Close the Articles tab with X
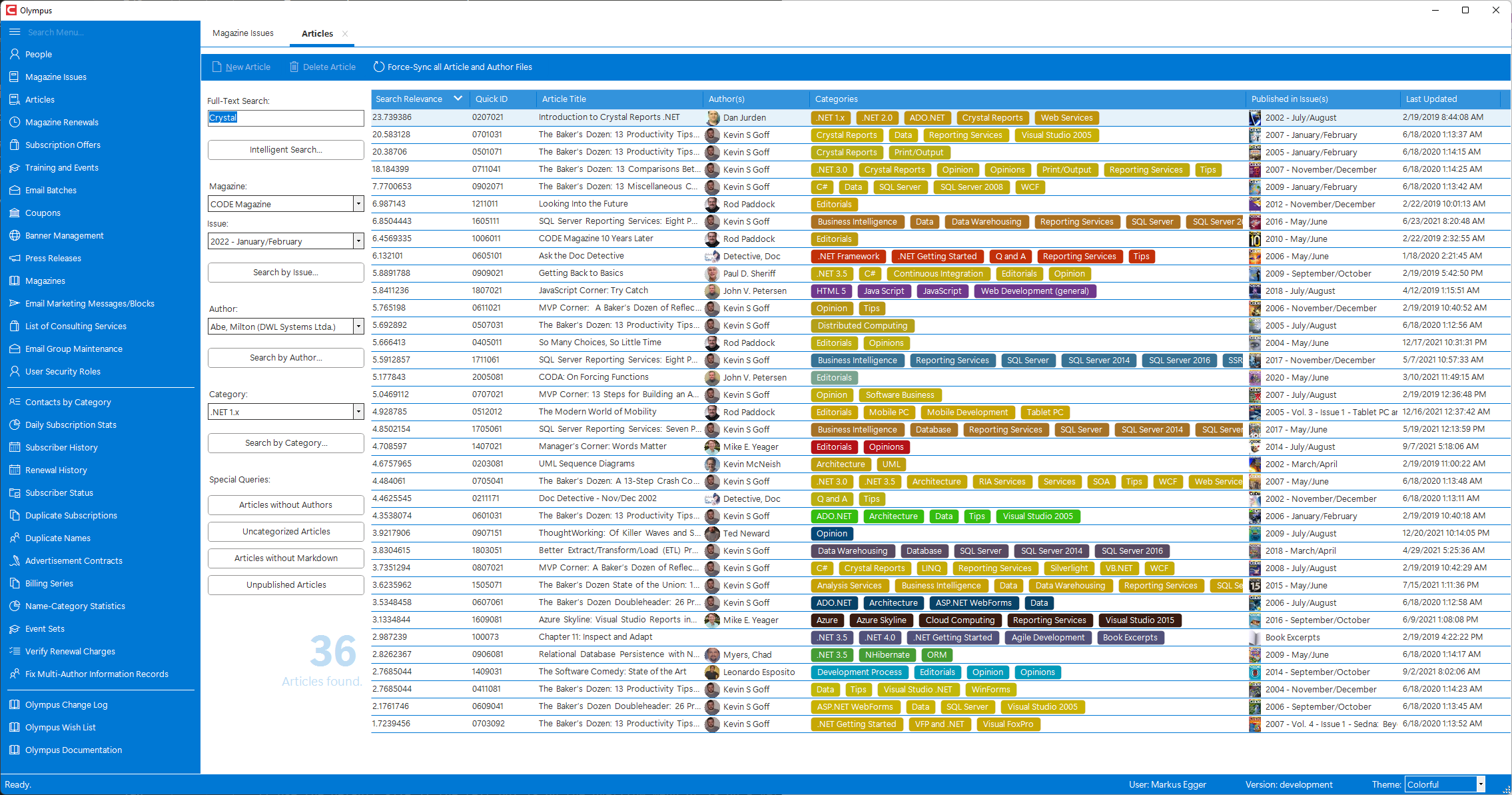Screen dimensions: 1512x795 pyautogui.click(x=345, y=34)
